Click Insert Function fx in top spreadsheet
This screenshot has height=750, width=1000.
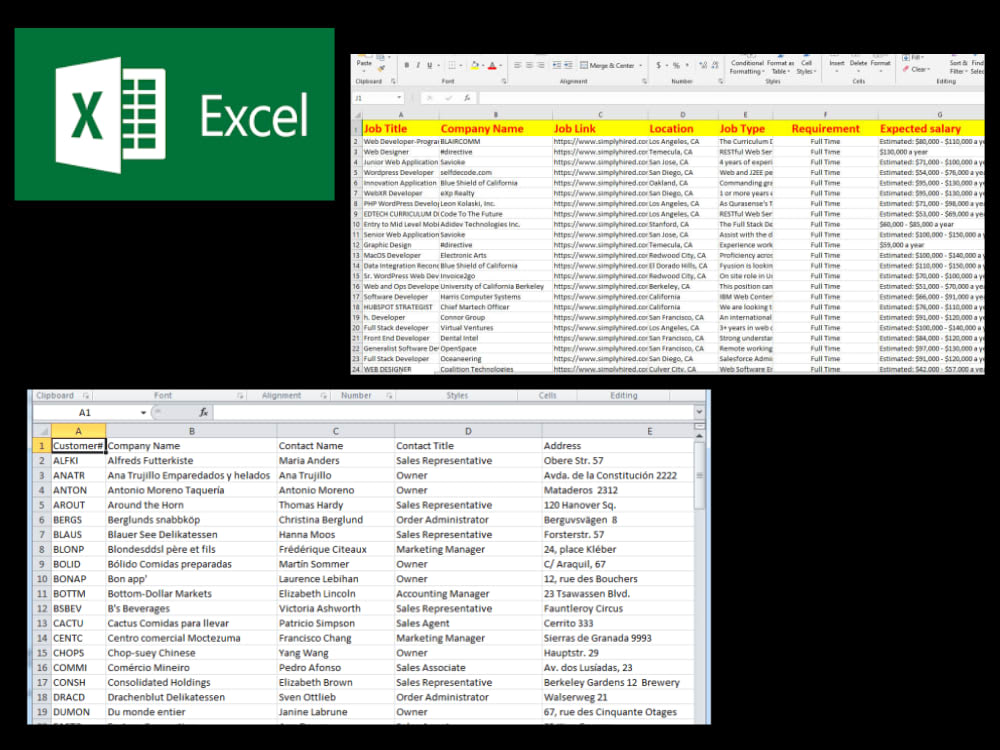(467, 98)
